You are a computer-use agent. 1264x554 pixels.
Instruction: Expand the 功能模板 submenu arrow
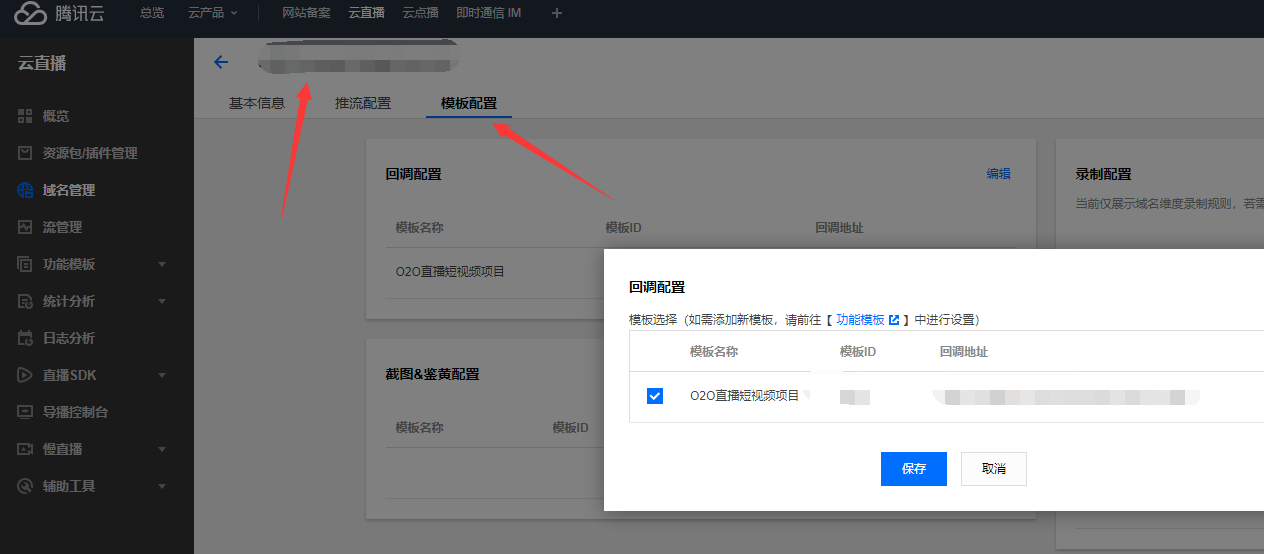(162, 265)
